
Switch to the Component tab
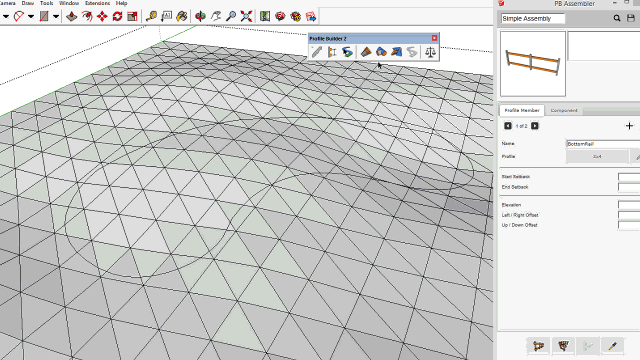pos(564,110)
